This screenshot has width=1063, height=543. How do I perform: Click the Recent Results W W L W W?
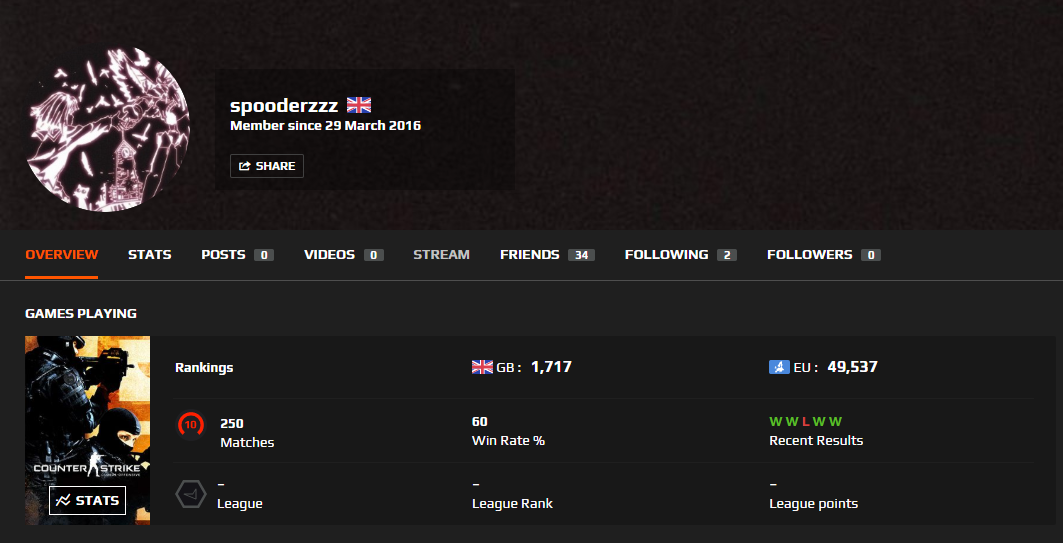[805, 422]
